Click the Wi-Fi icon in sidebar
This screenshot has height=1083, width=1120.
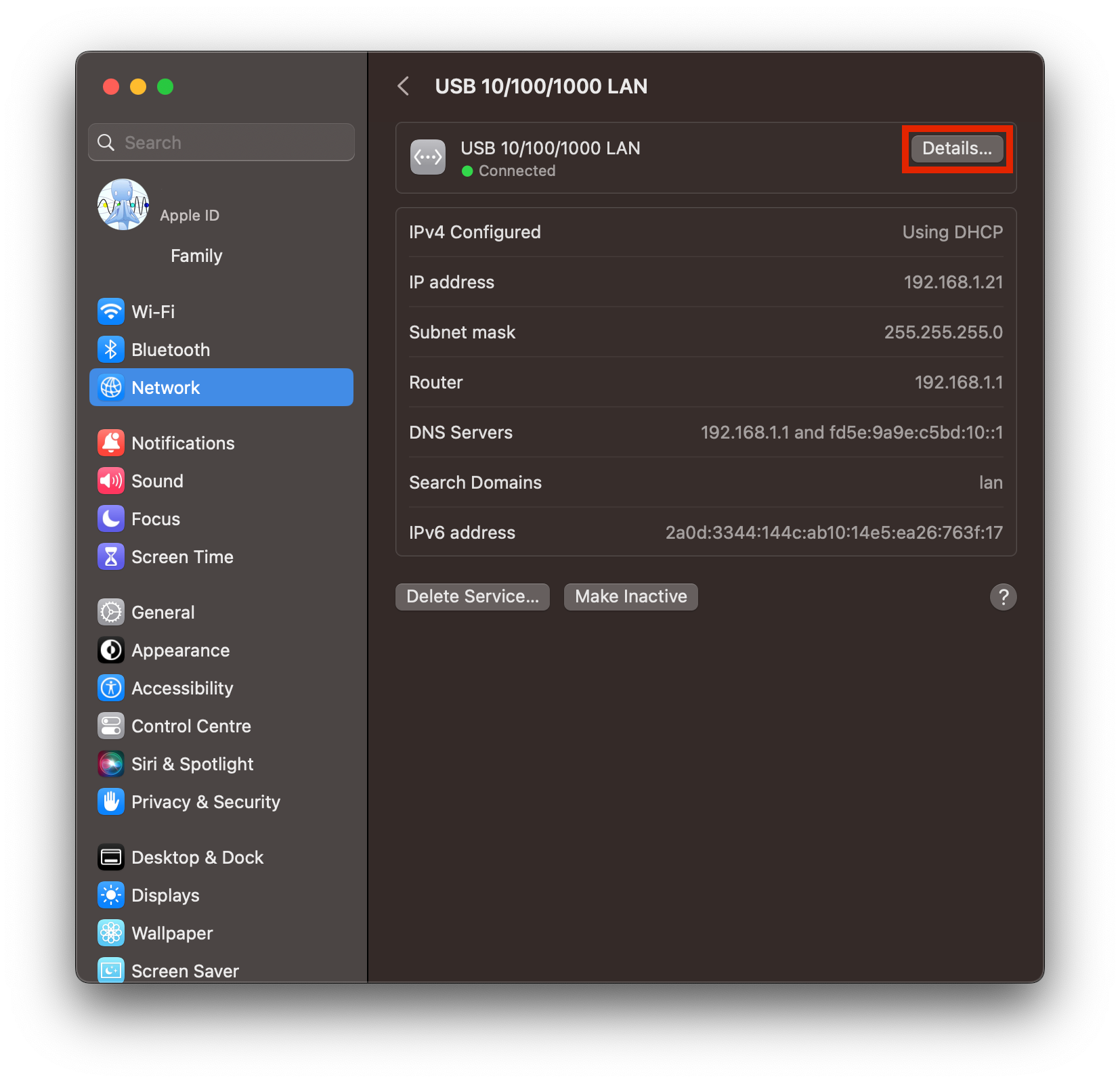111,312
